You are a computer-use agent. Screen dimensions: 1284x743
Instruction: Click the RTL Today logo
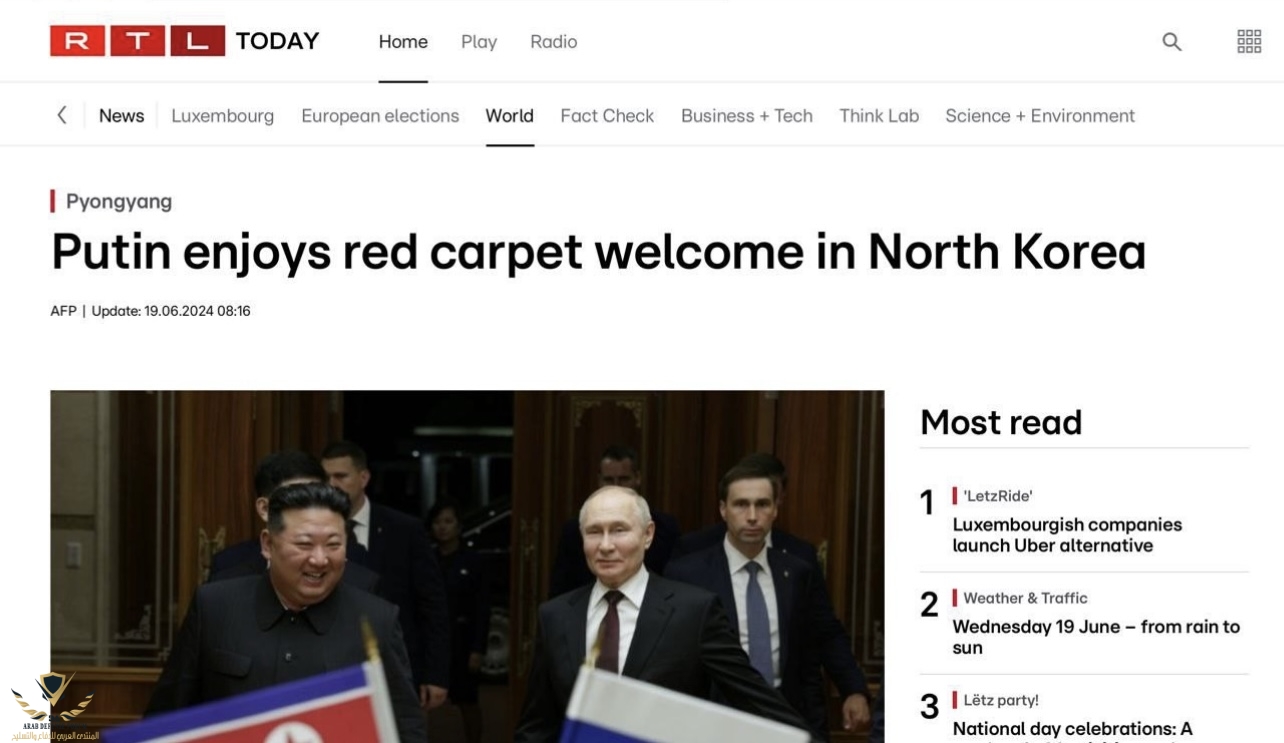(x=185, y=41)
